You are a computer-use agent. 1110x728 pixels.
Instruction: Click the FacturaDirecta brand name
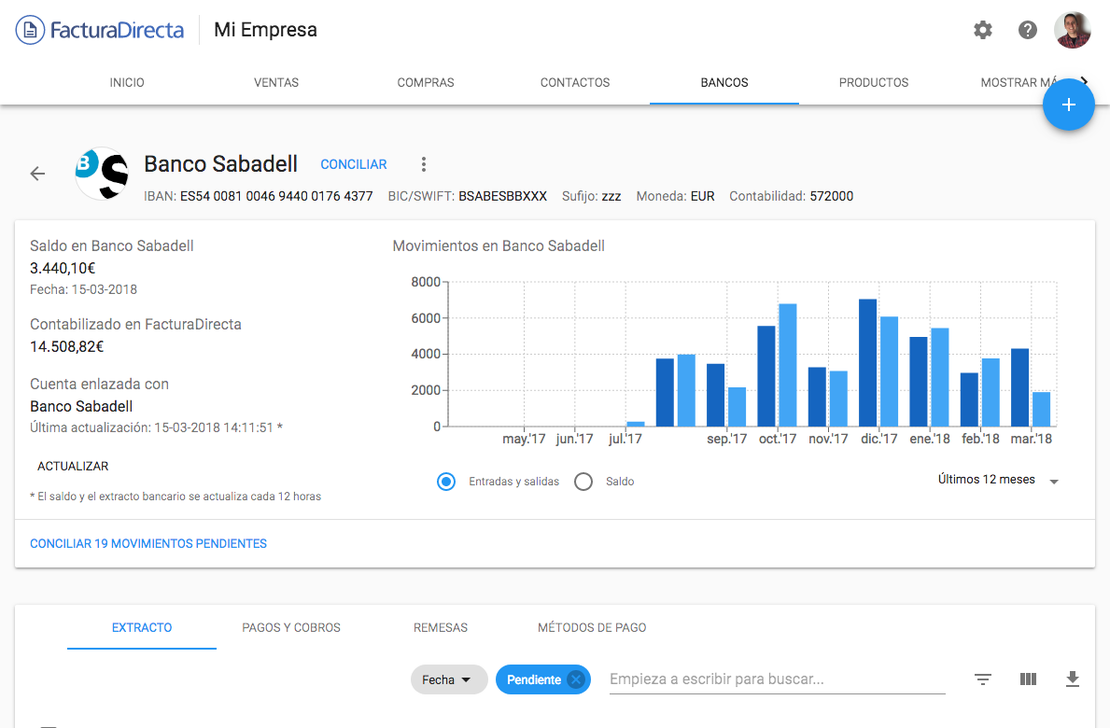[x=117, y=30]
